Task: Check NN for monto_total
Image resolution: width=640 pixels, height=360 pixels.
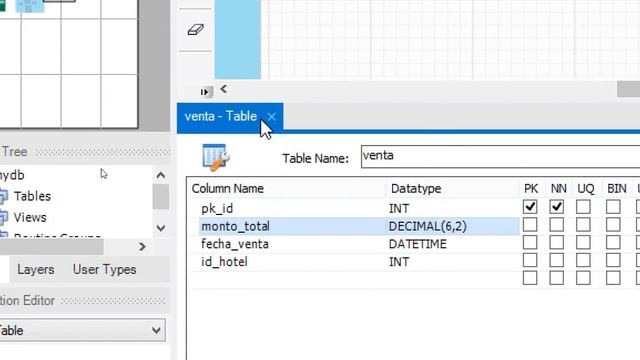Action: point(557,224)
